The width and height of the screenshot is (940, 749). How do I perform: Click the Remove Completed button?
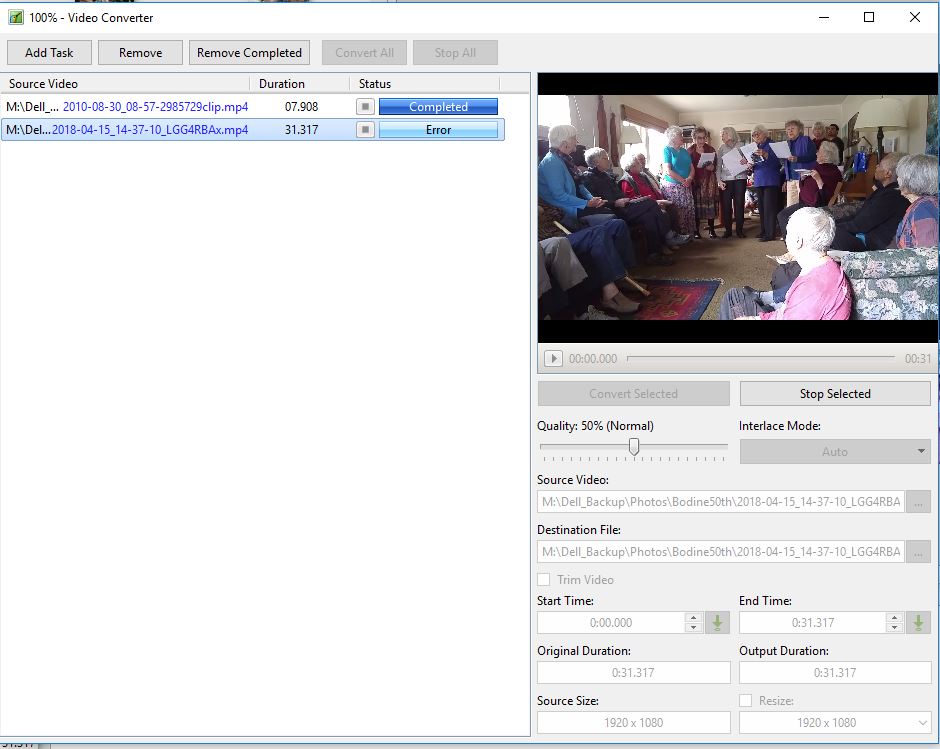point(249,53)
